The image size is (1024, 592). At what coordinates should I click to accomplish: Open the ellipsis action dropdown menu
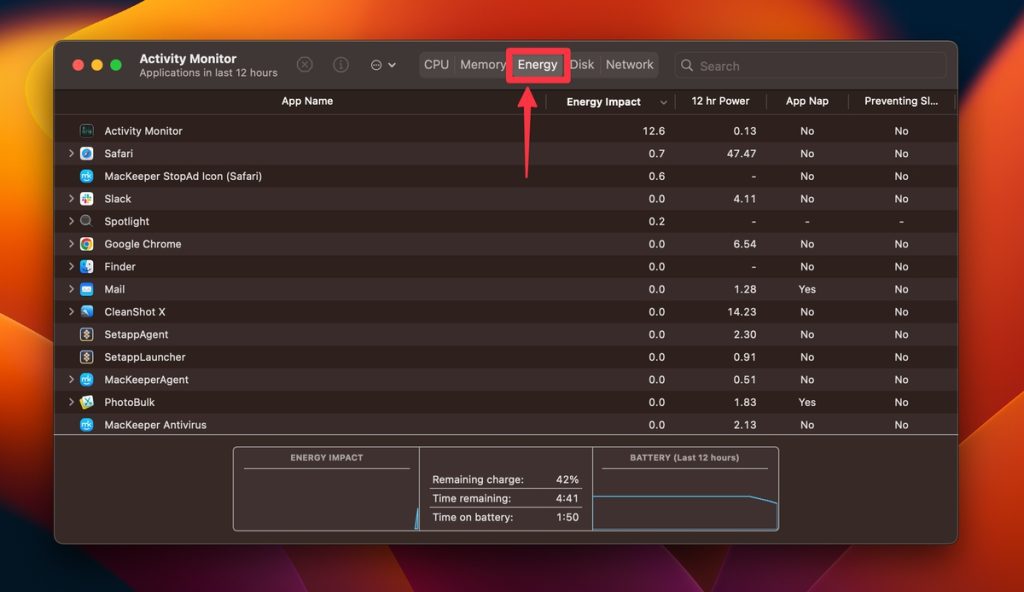(x=382, y=65)
